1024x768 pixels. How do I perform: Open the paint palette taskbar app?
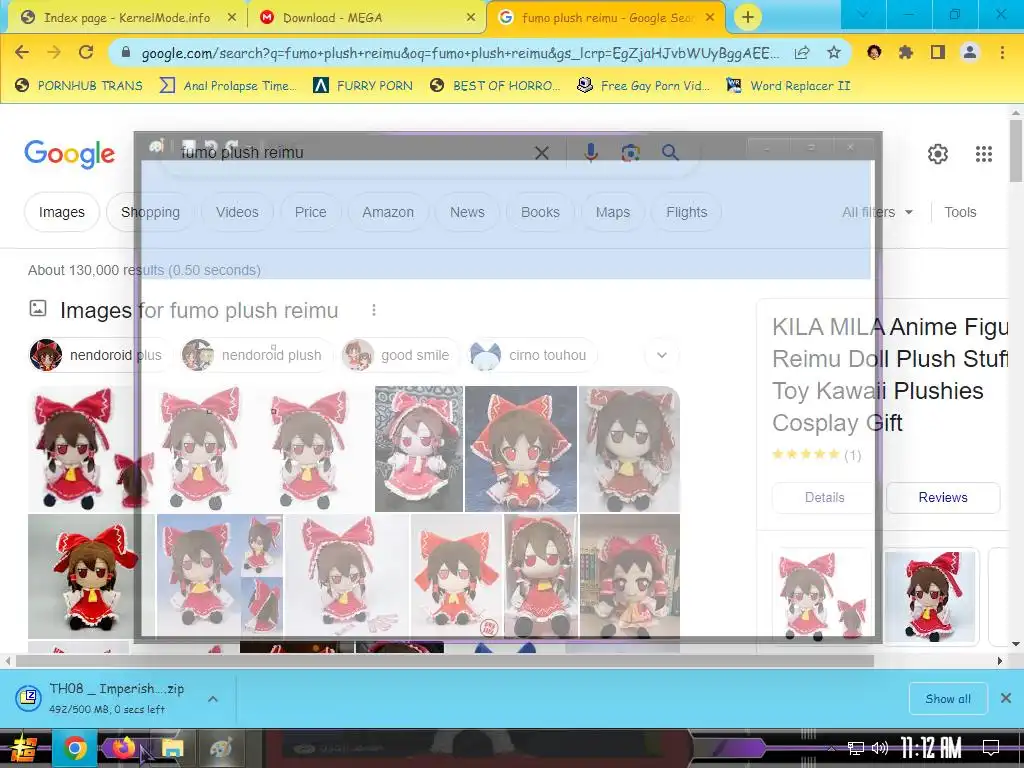(x=221, y=748)
